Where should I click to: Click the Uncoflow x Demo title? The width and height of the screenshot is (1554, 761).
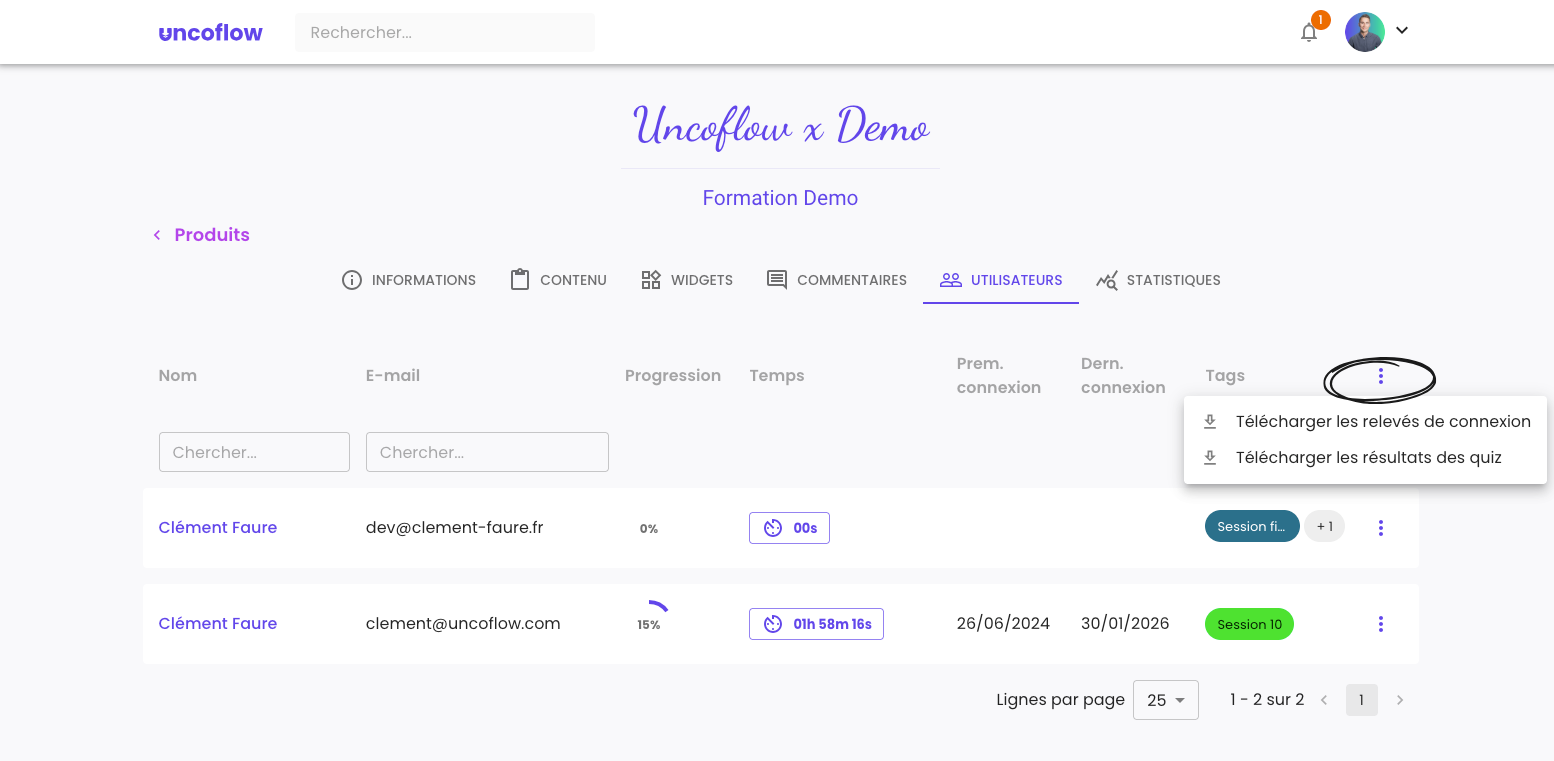tap(781, 127)
